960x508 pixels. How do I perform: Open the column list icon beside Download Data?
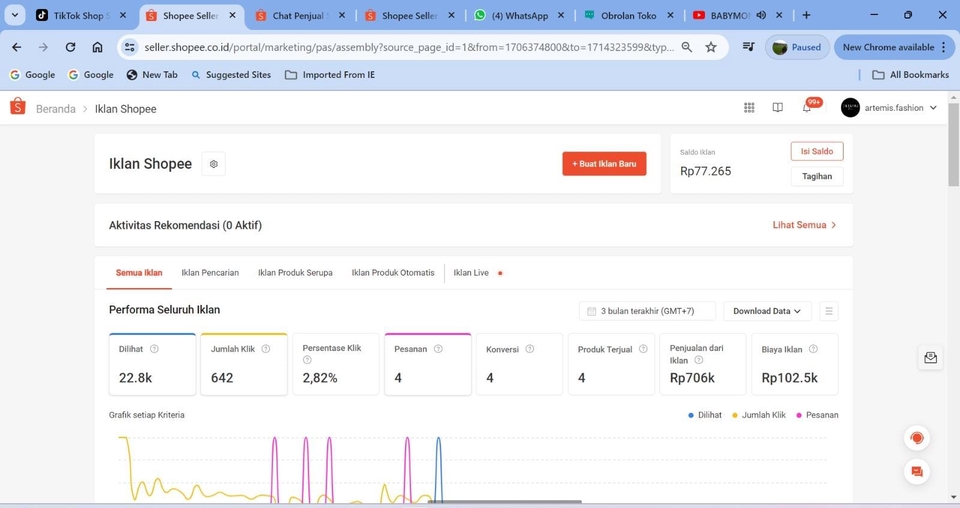pos(829,311)
